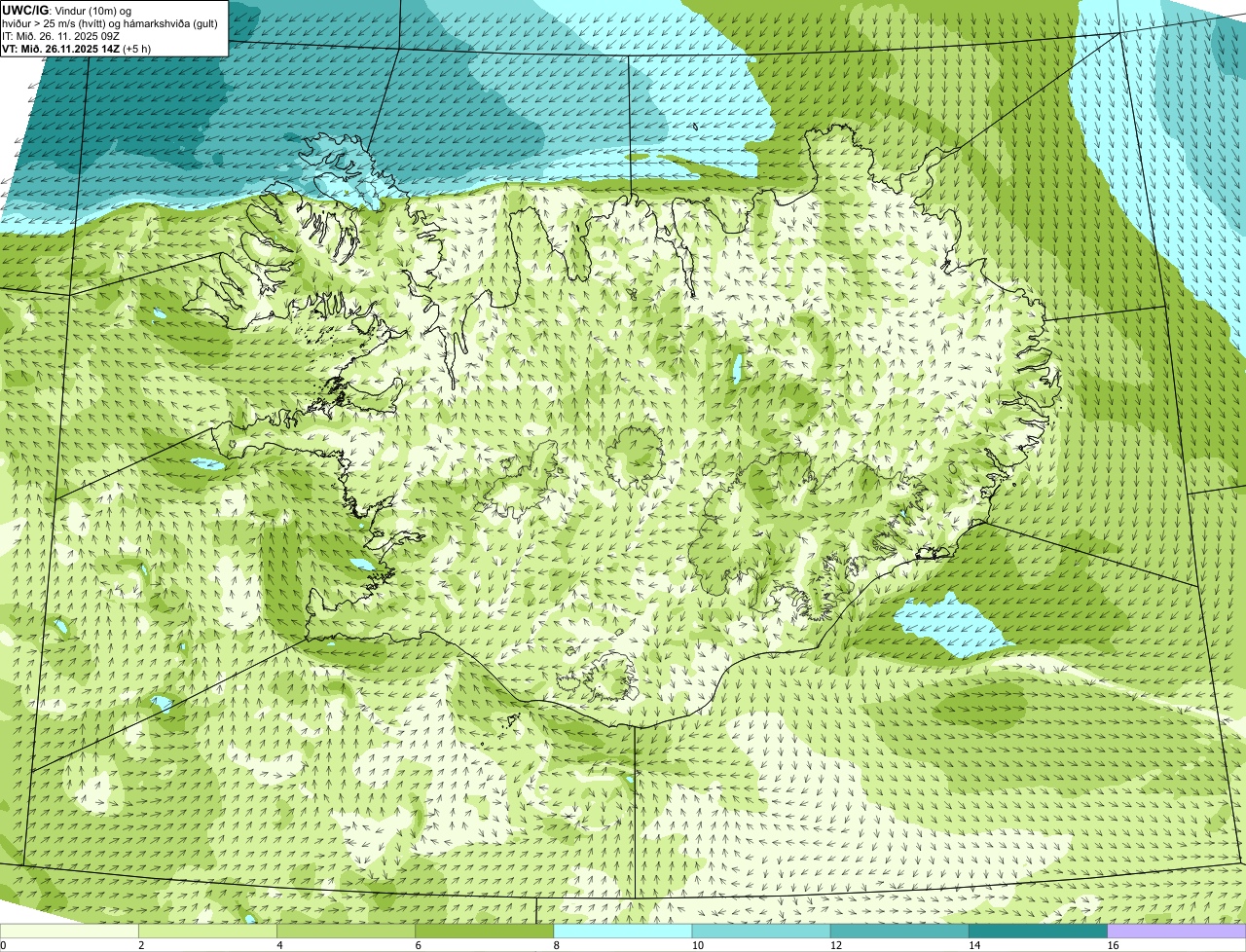This screenshot has width=1246, height=952.
Task: Click the scale label '2'
Action: click(141, 945)
